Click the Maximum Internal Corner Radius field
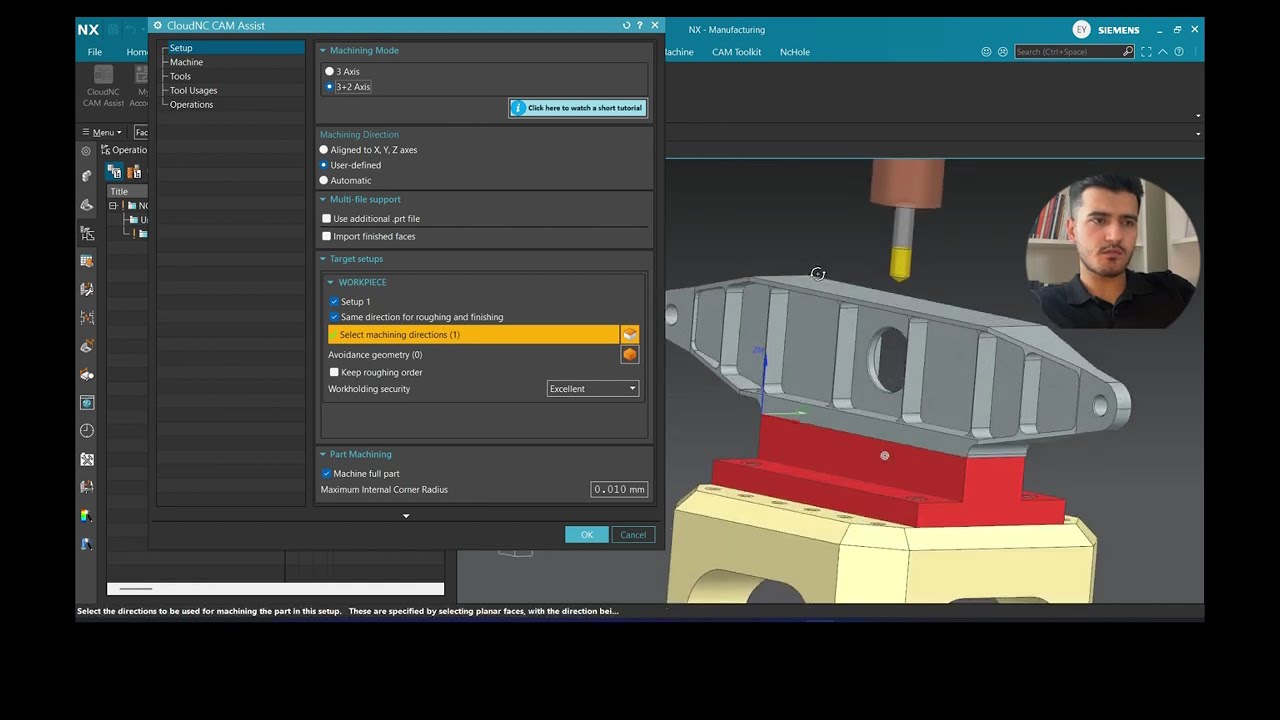Viewport: 1280px width, 720px height. point(619,490)
